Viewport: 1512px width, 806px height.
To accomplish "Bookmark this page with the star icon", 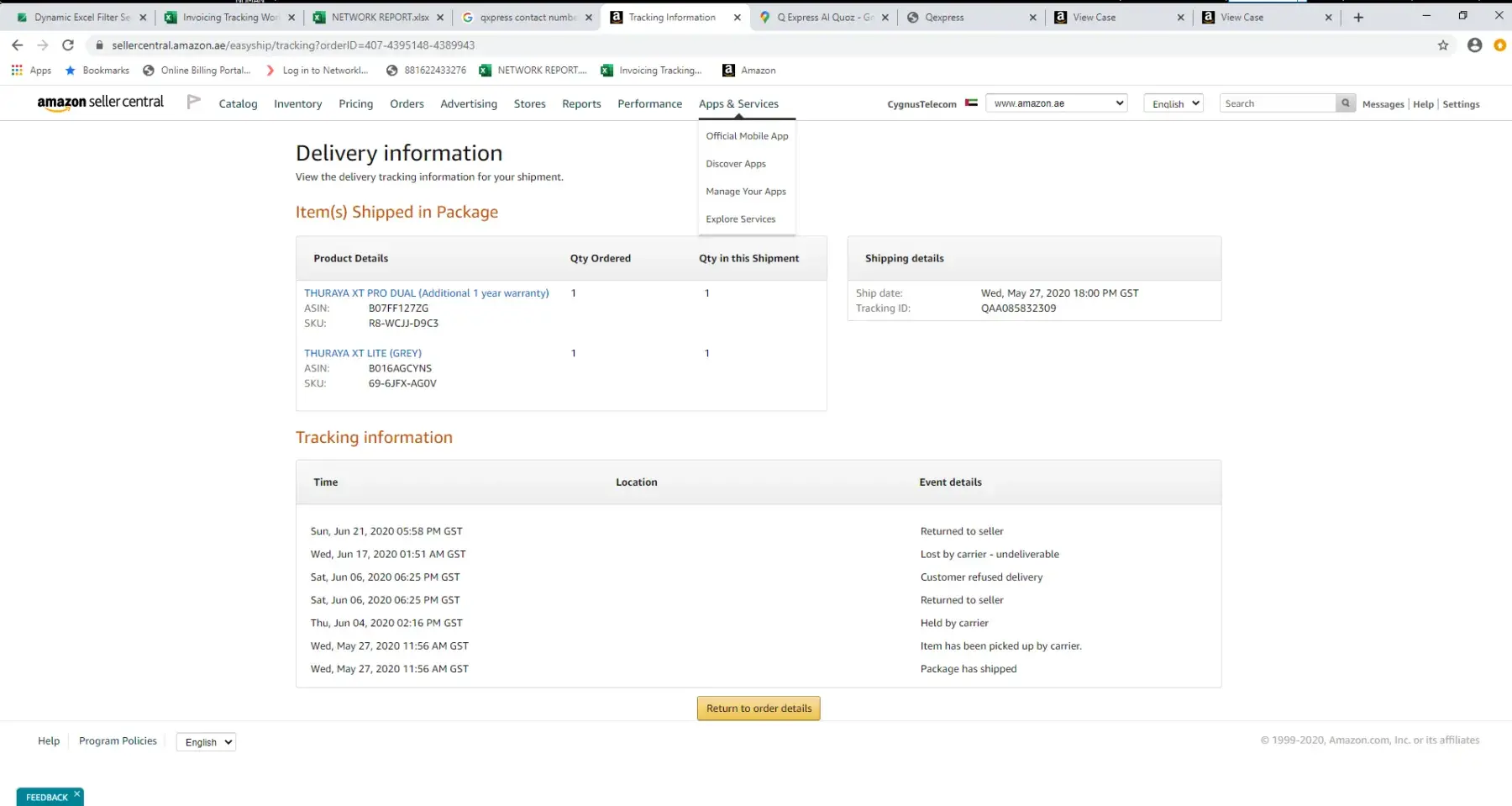I will pyautogui.click(x=1442, y=45).
